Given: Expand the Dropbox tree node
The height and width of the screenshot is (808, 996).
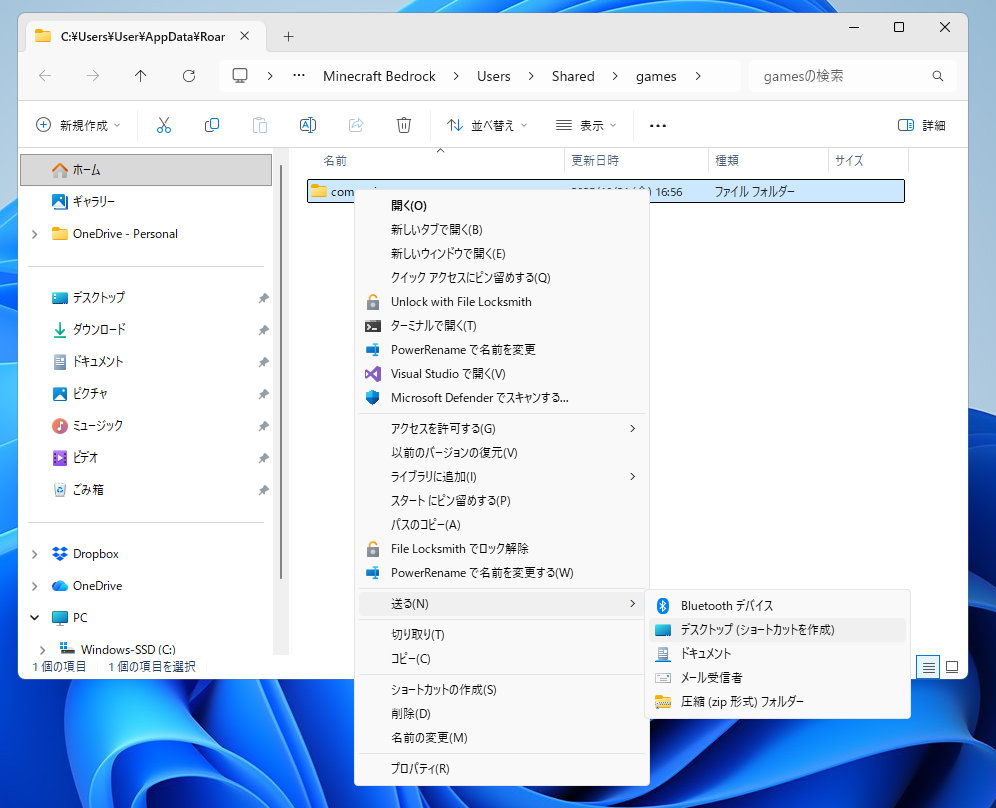Looking at the screenshot, I should (x=36, y=554).
